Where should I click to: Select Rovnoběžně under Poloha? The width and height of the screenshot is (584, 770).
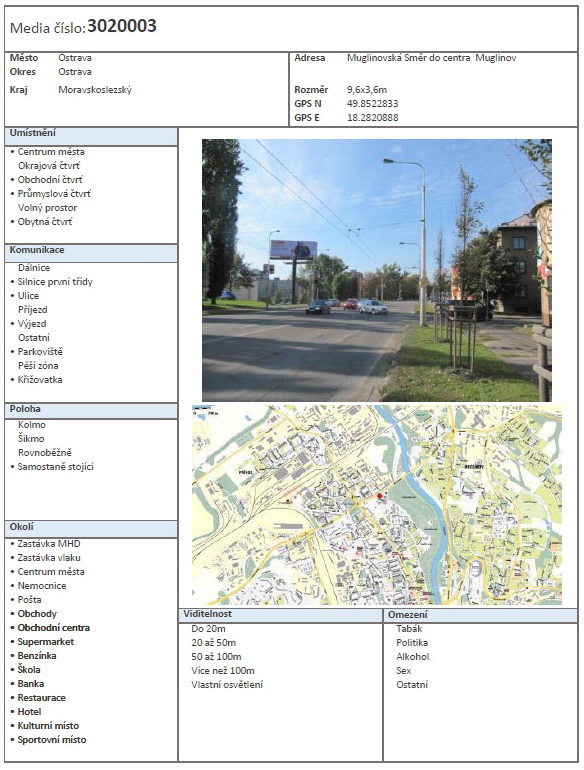pyautogui.click(x=45, y=453)
